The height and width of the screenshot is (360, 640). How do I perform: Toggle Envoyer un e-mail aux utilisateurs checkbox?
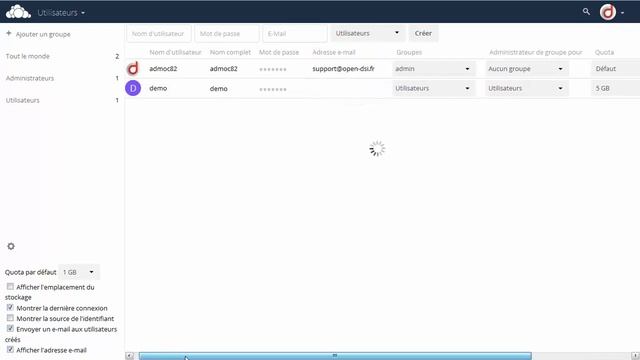point(10,328)
